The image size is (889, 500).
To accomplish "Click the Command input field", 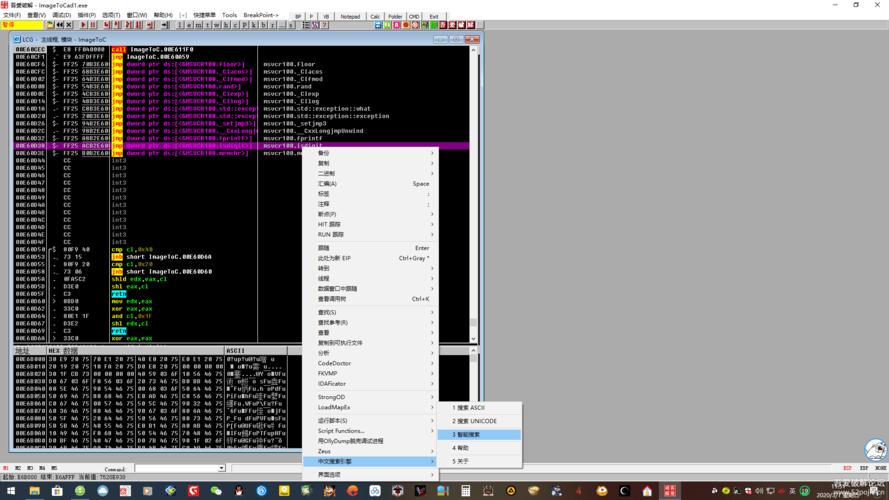I will coord(176,468).
